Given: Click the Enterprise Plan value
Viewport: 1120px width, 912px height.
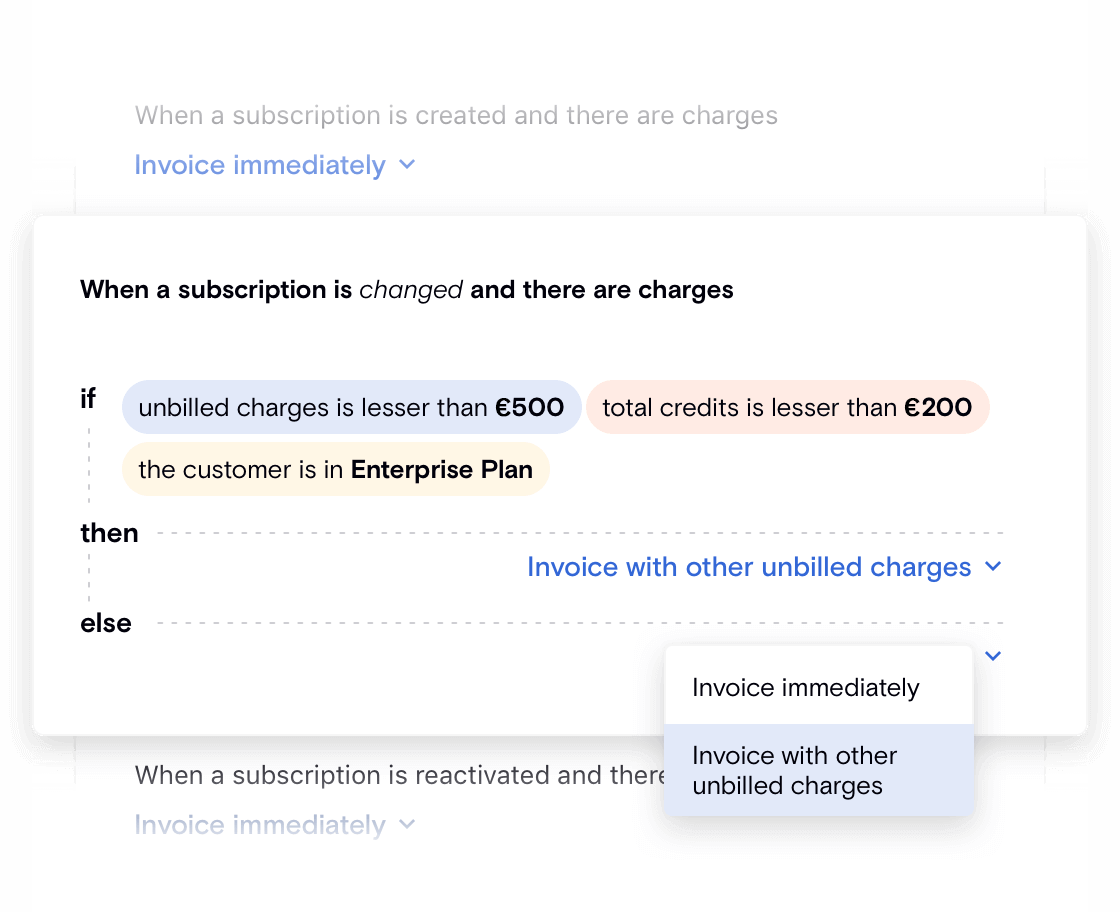Looking at the screenshot, I should 441,470.
